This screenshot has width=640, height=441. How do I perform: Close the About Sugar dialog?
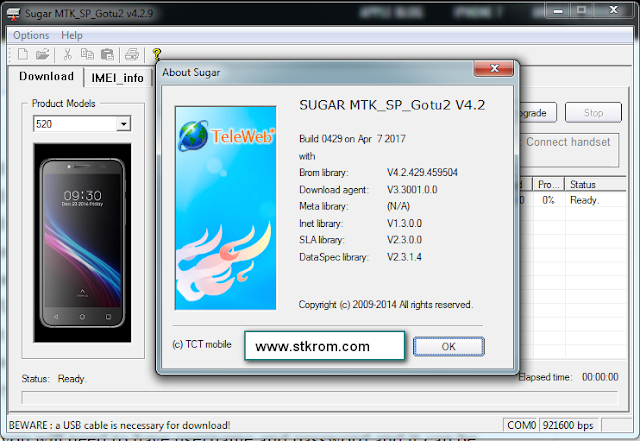[x=494, y=68]
